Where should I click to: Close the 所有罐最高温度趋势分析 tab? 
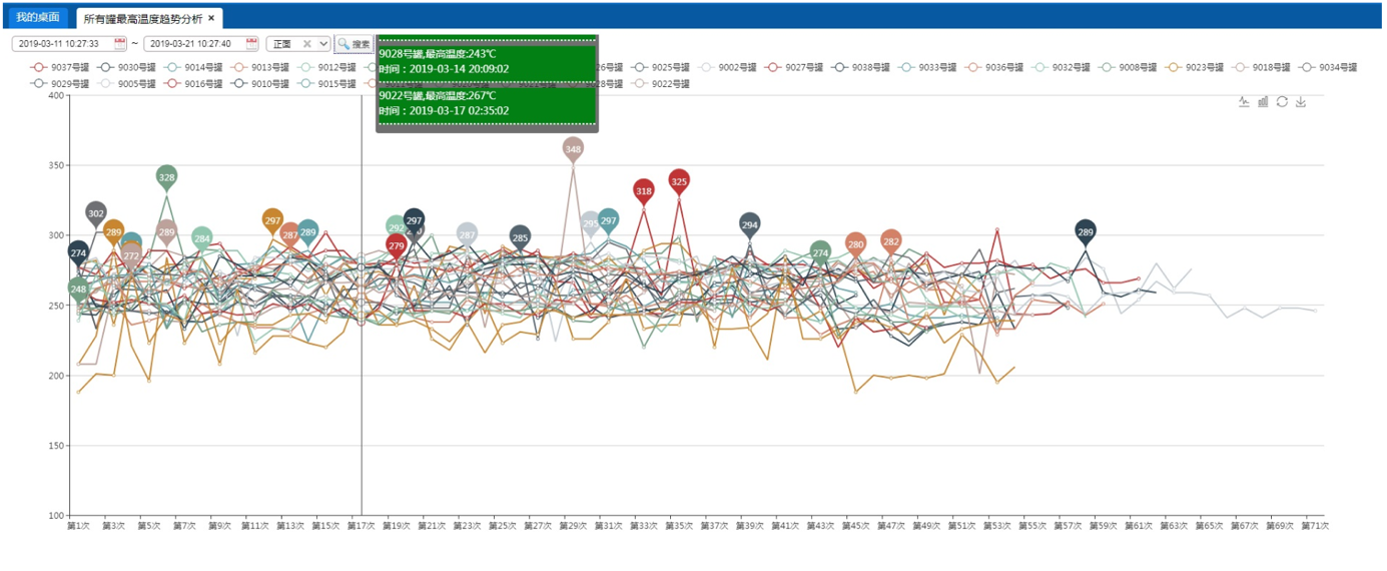tap(212, 18)
